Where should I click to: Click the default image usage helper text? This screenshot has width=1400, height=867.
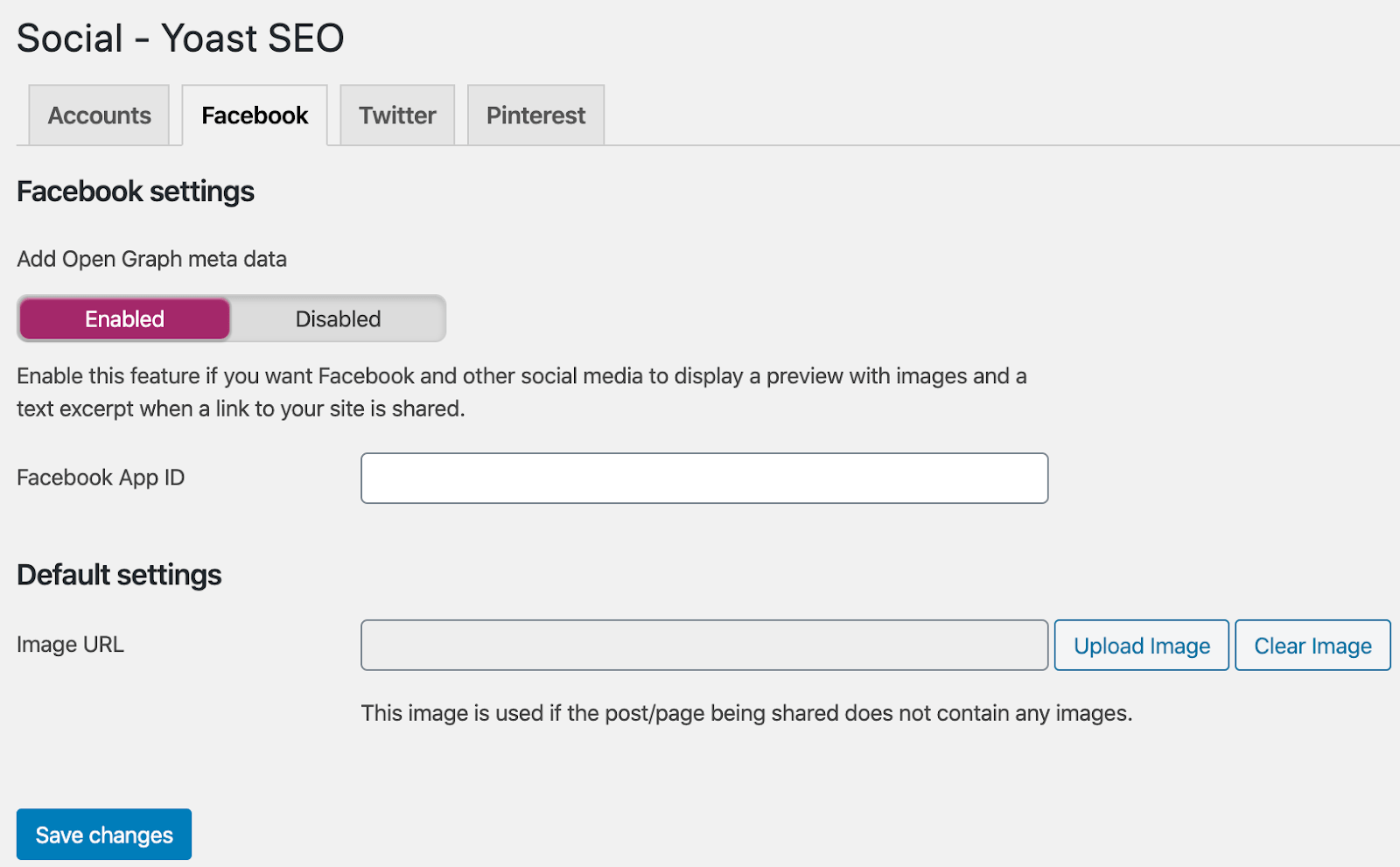(x=745, y=713)
